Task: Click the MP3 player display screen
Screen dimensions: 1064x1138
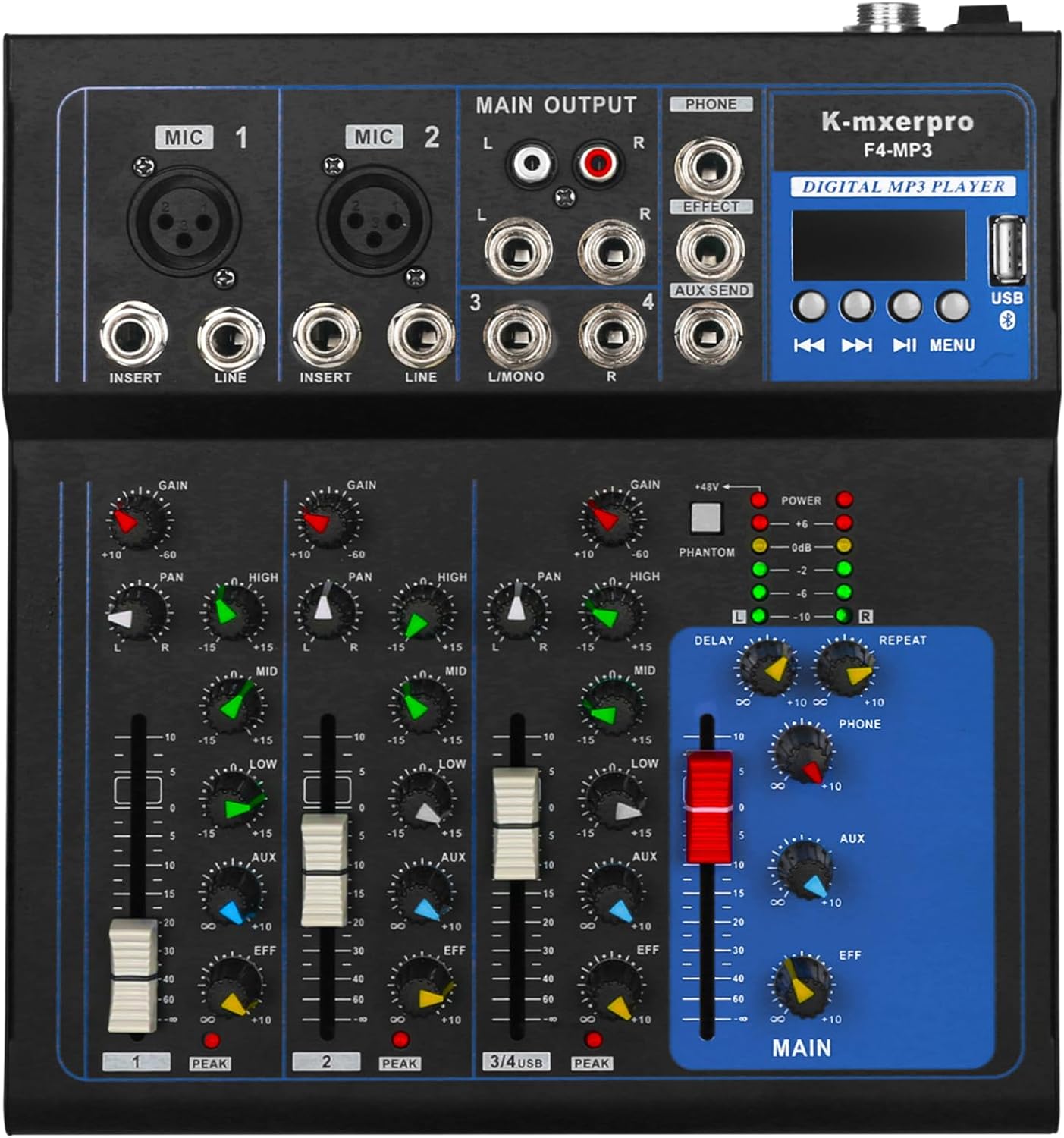Action: [878, 247]
